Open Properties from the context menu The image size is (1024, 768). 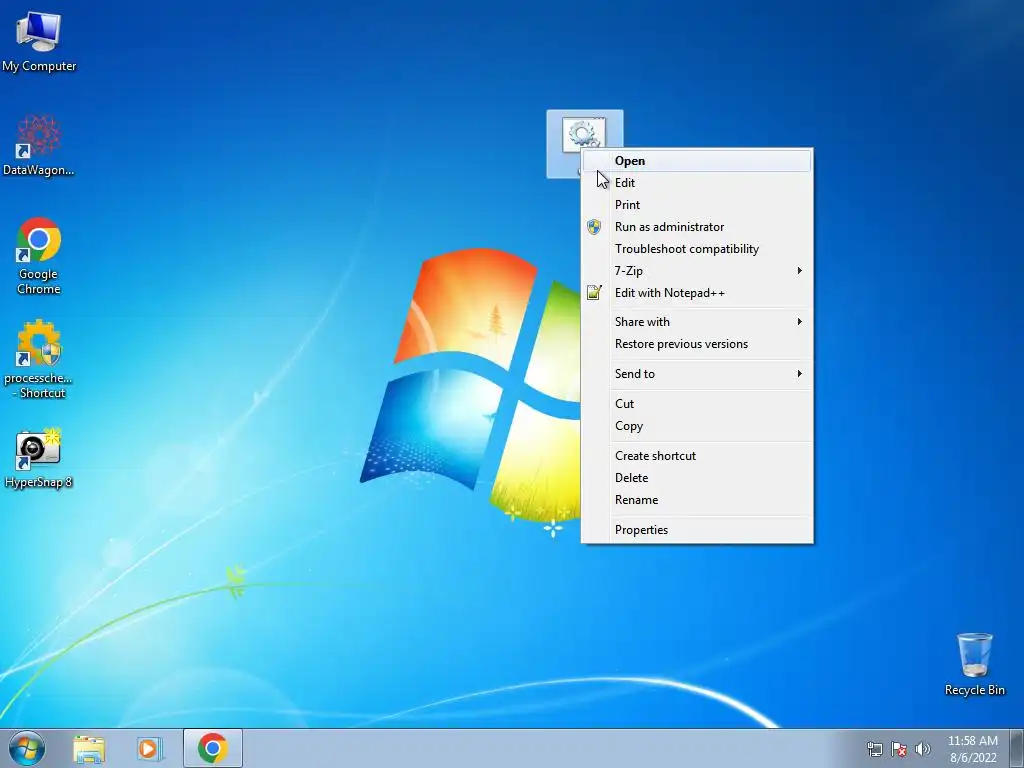pyautogui.click(x=697, y=530)
